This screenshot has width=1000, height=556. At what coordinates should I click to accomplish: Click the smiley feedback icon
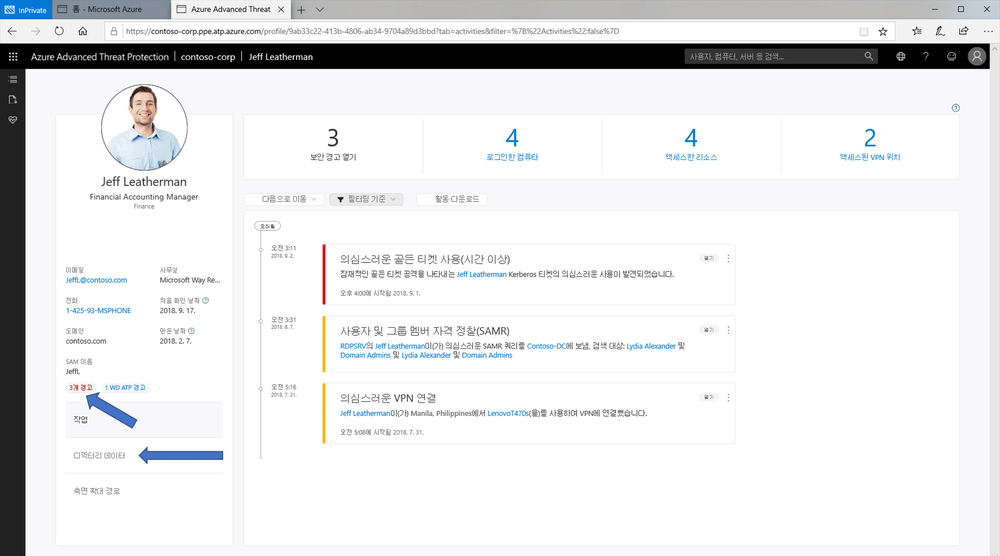click(951, 57)
